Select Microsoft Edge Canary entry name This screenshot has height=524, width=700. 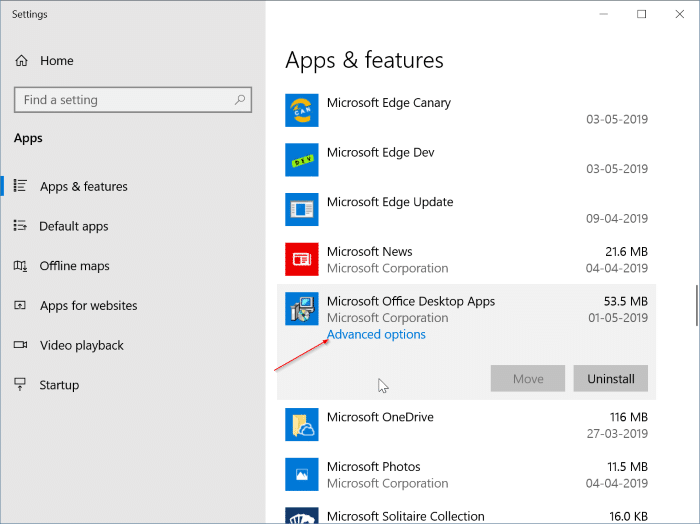(389, 103)
